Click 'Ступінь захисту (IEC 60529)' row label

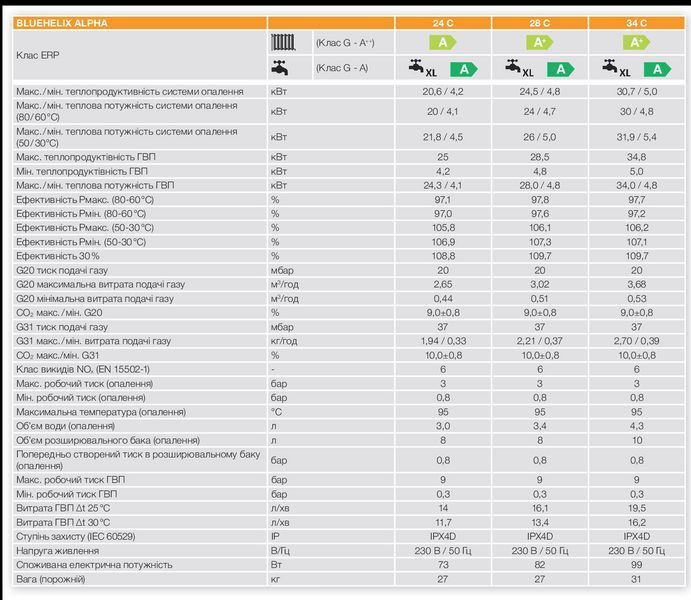[75, 537]
